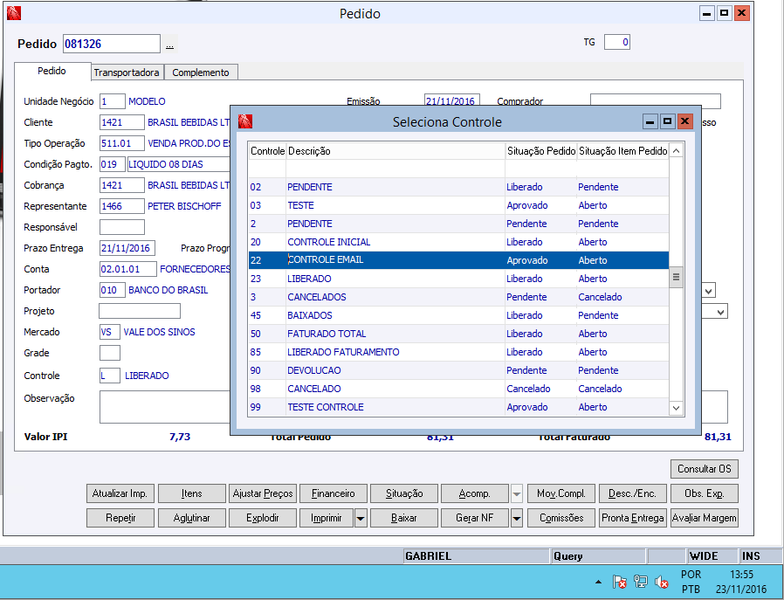Open the Financeiro button
The width and height of the screenshot is (784, 600).
(333, 494)
